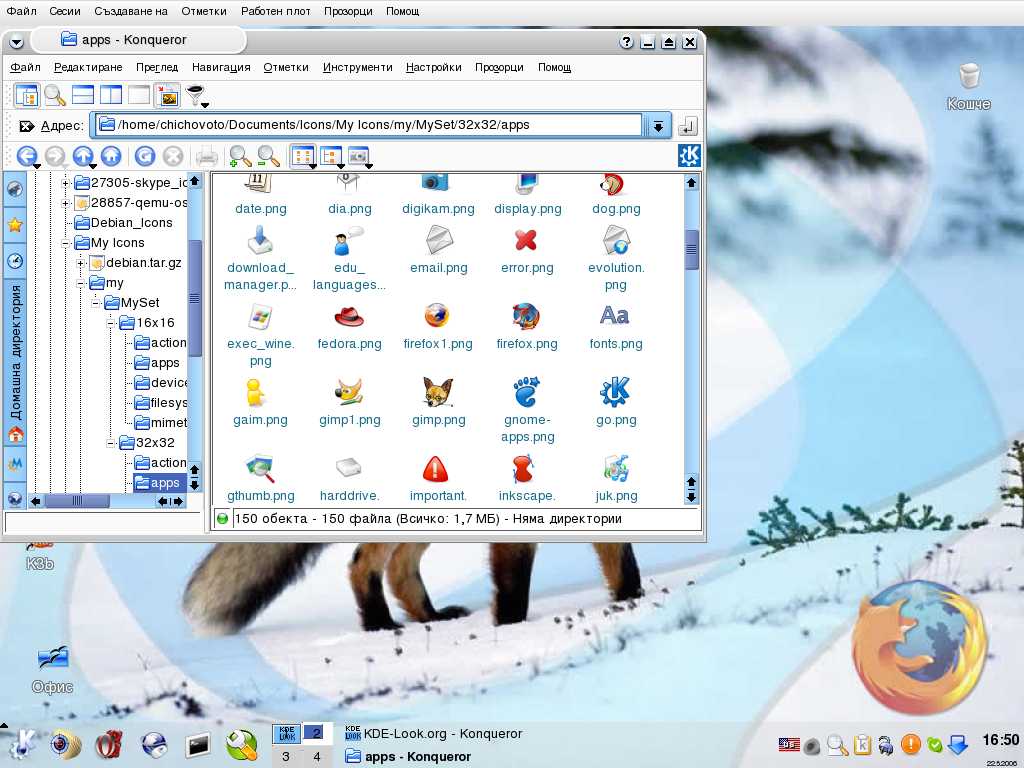Select the fedora.png file

[349, 327]
